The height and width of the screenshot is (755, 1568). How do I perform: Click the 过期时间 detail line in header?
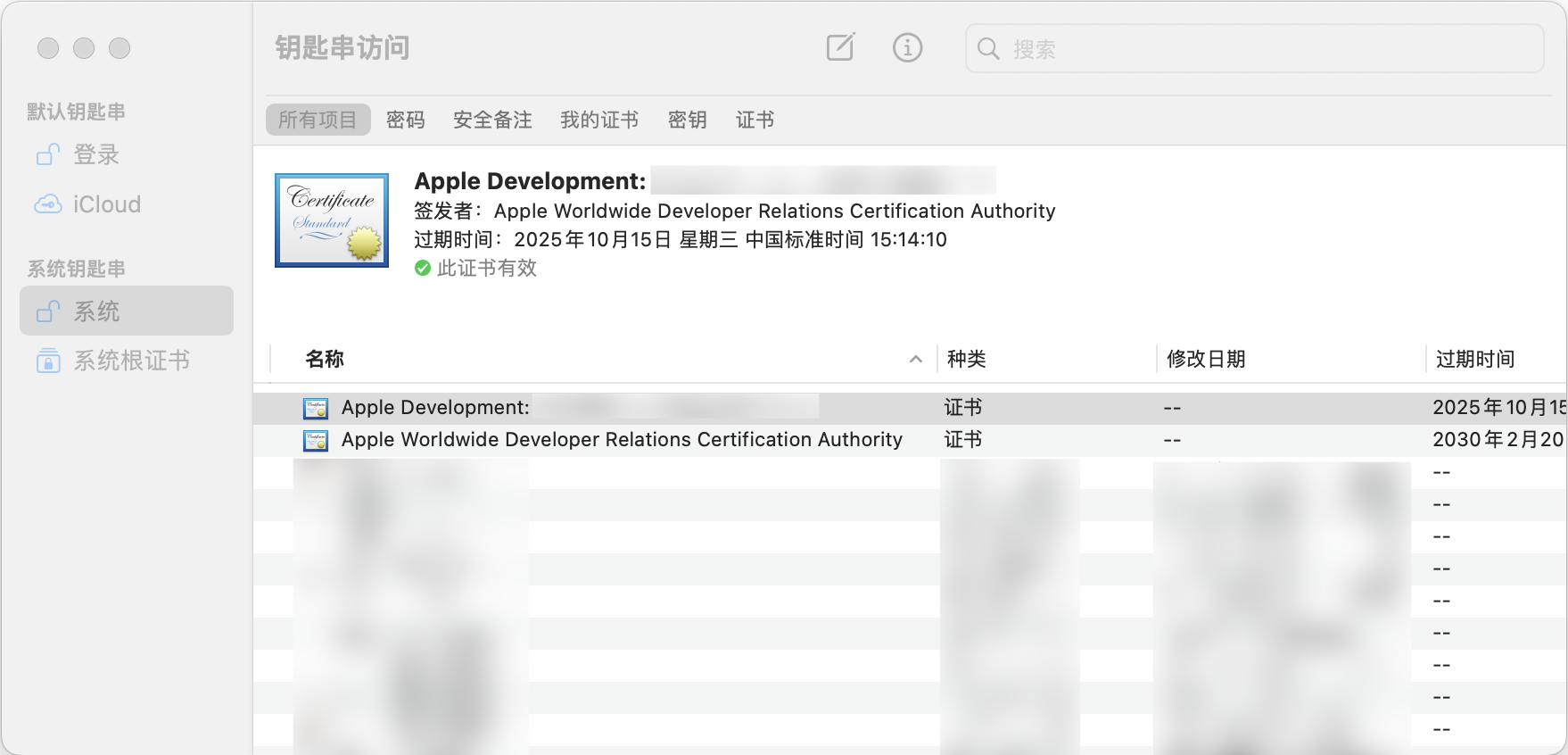pos(681,239)
